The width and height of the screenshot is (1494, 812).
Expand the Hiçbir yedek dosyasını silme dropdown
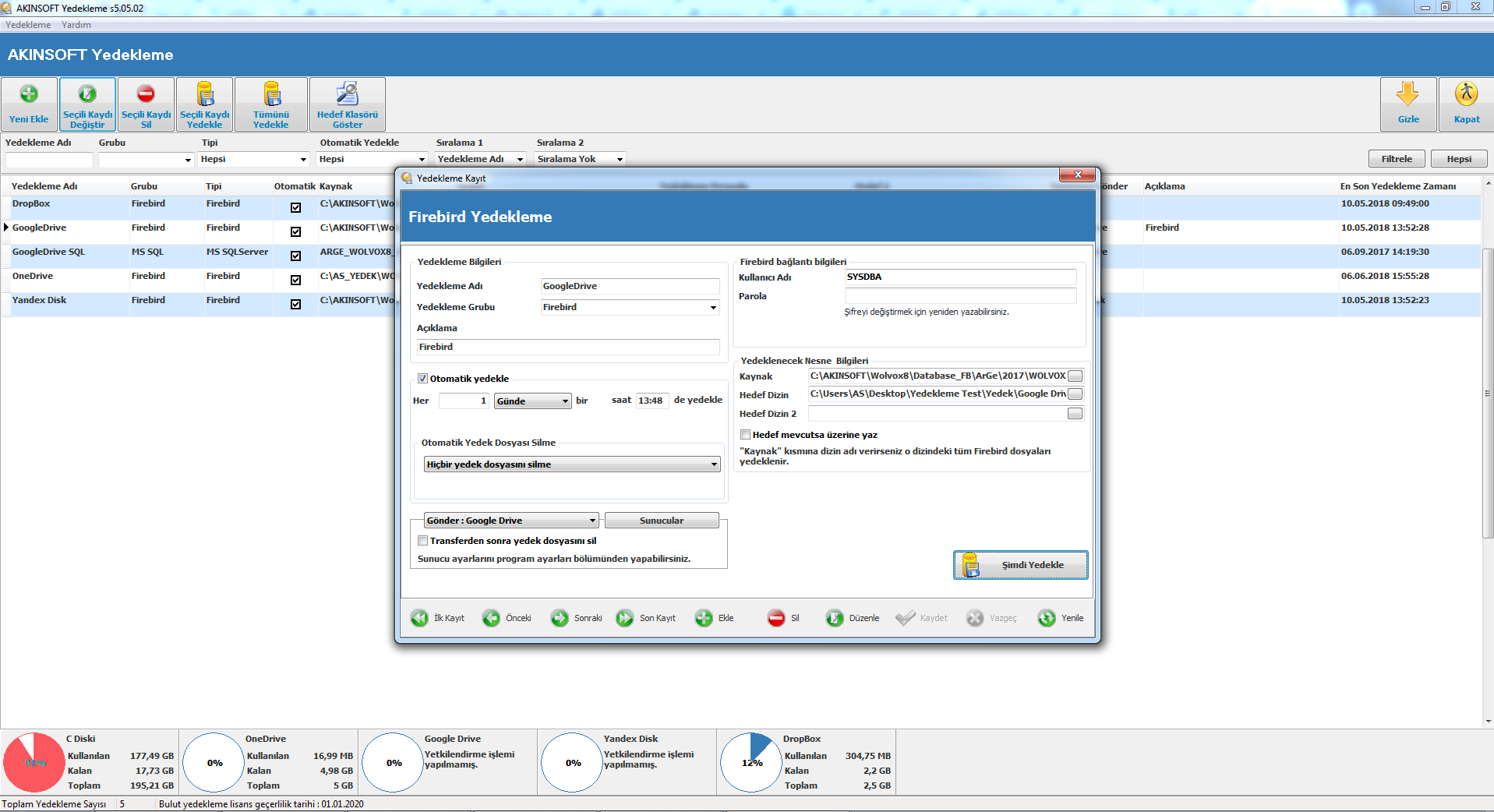(713, 464)
